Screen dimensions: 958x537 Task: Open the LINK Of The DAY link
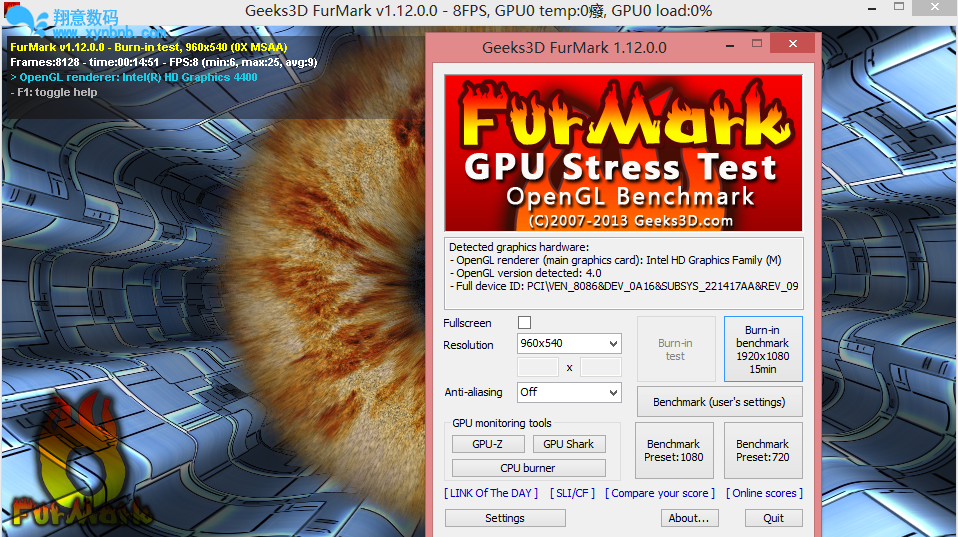pyautogui.click(x=491, y=493)
